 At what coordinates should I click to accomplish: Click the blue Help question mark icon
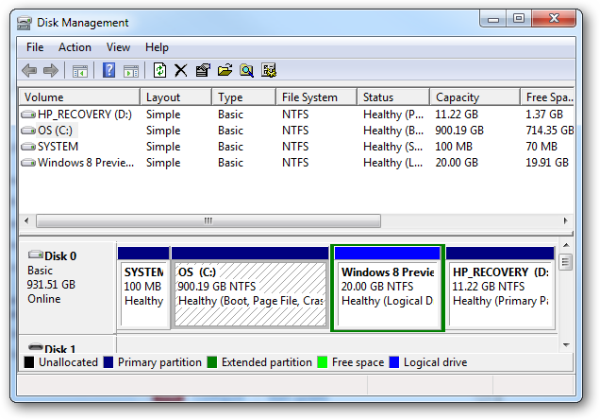point(109,70)
